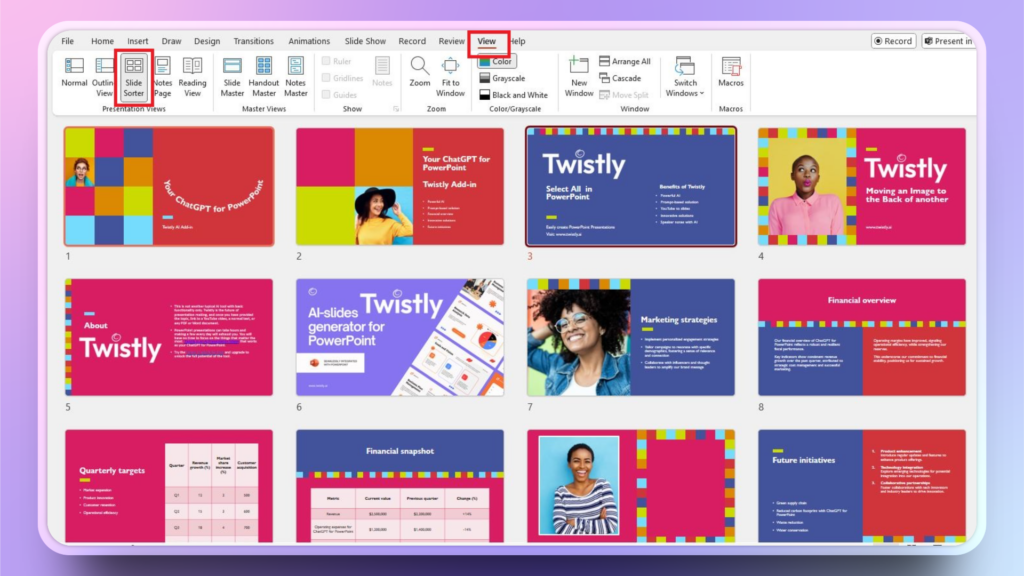The image size is (1024, 576).
Task: Open the Animations tab
Action: (309, 41)
